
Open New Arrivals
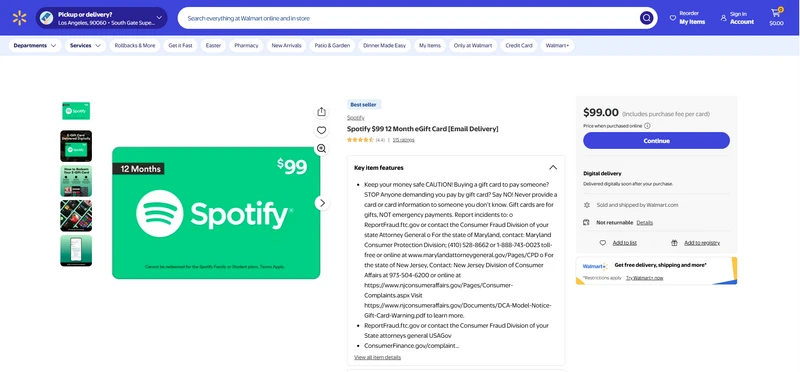coord(286,45)
